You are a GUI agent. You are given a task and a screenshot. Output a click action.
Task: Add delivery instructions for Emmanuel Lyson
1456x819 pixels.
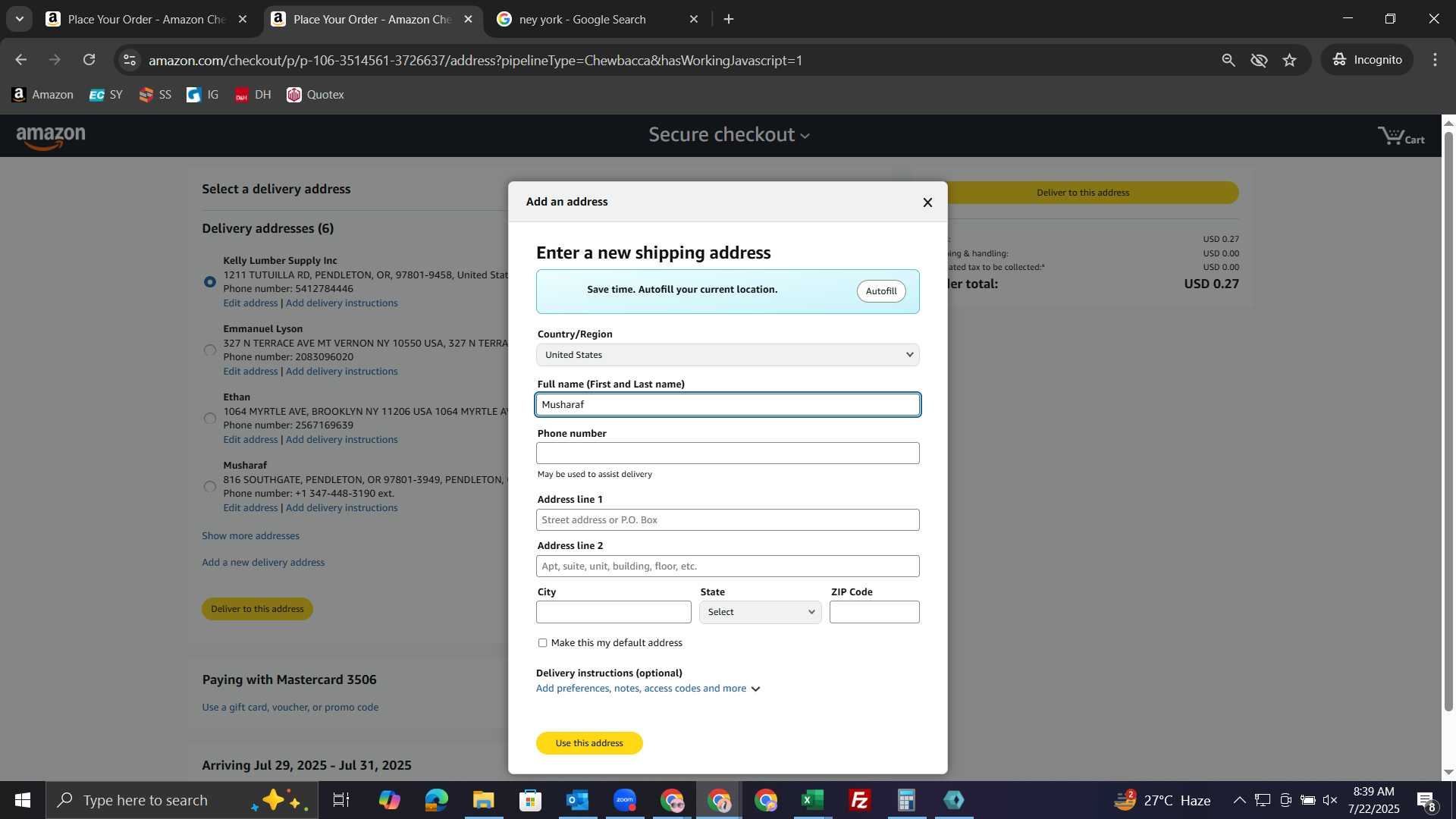coord(341,372)
